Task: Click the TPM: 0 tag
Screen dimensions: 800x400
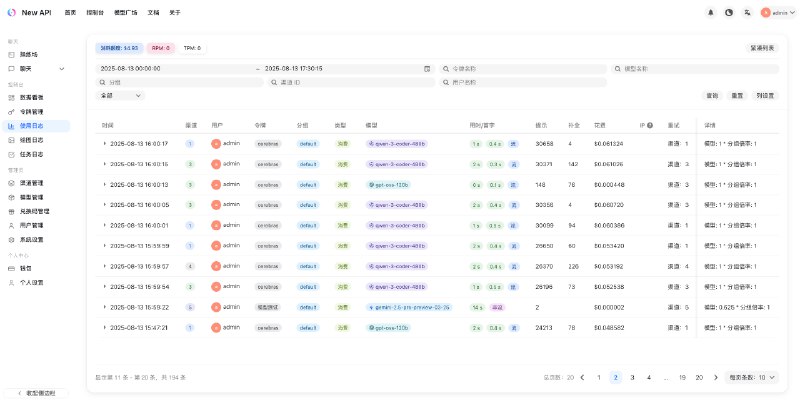Action: tap(192, 48)
